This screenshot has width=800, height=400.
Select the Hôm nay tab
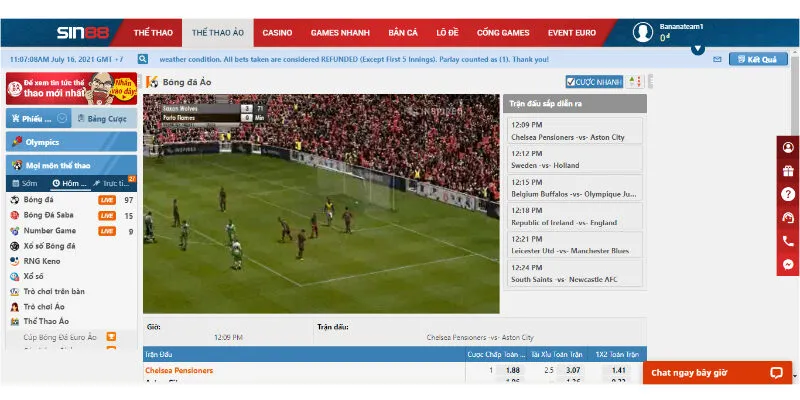tap(70, 183)
